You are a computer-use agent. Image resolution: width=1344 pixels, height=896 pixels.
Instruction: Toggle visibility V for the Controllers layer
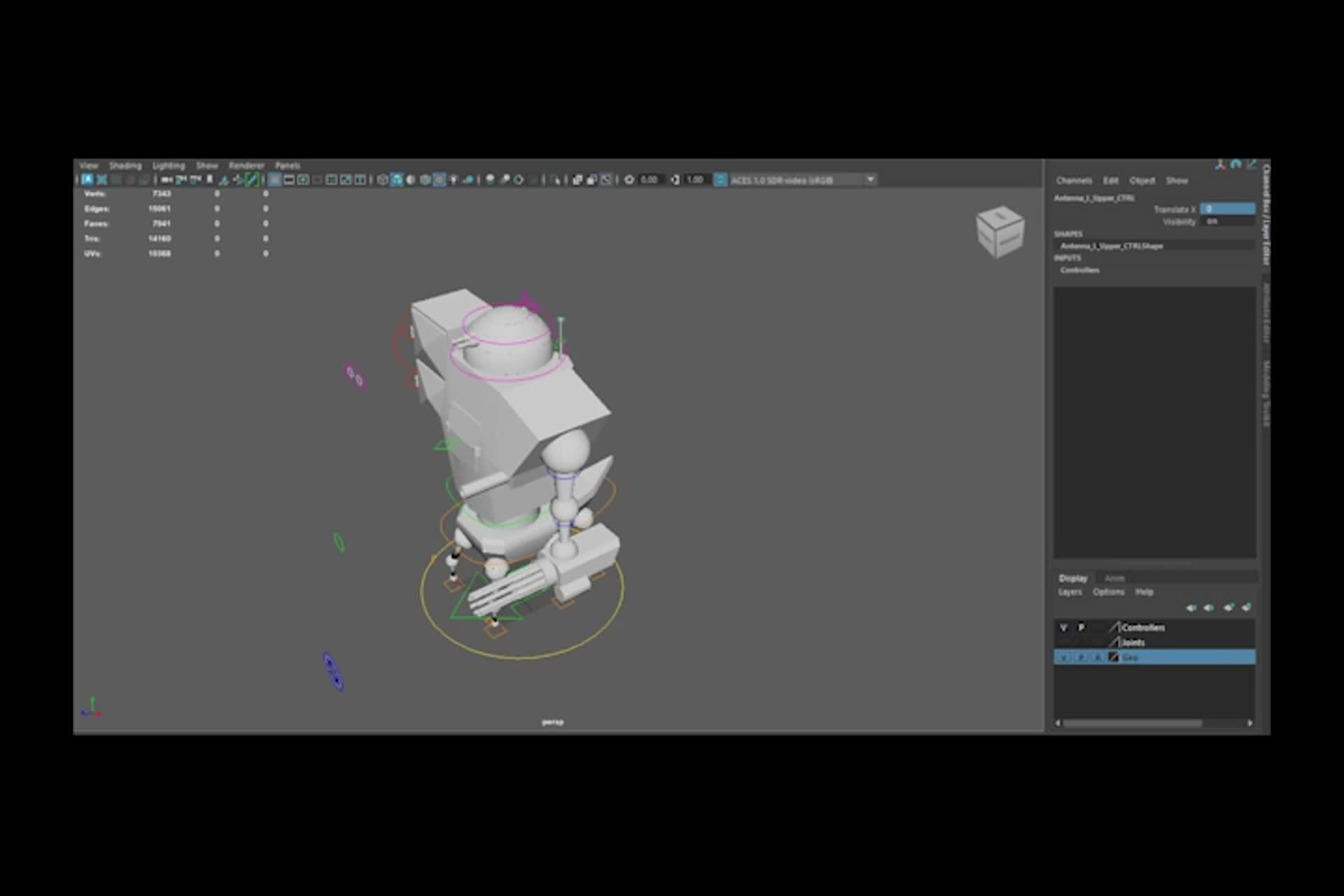tap(1063, 628)
